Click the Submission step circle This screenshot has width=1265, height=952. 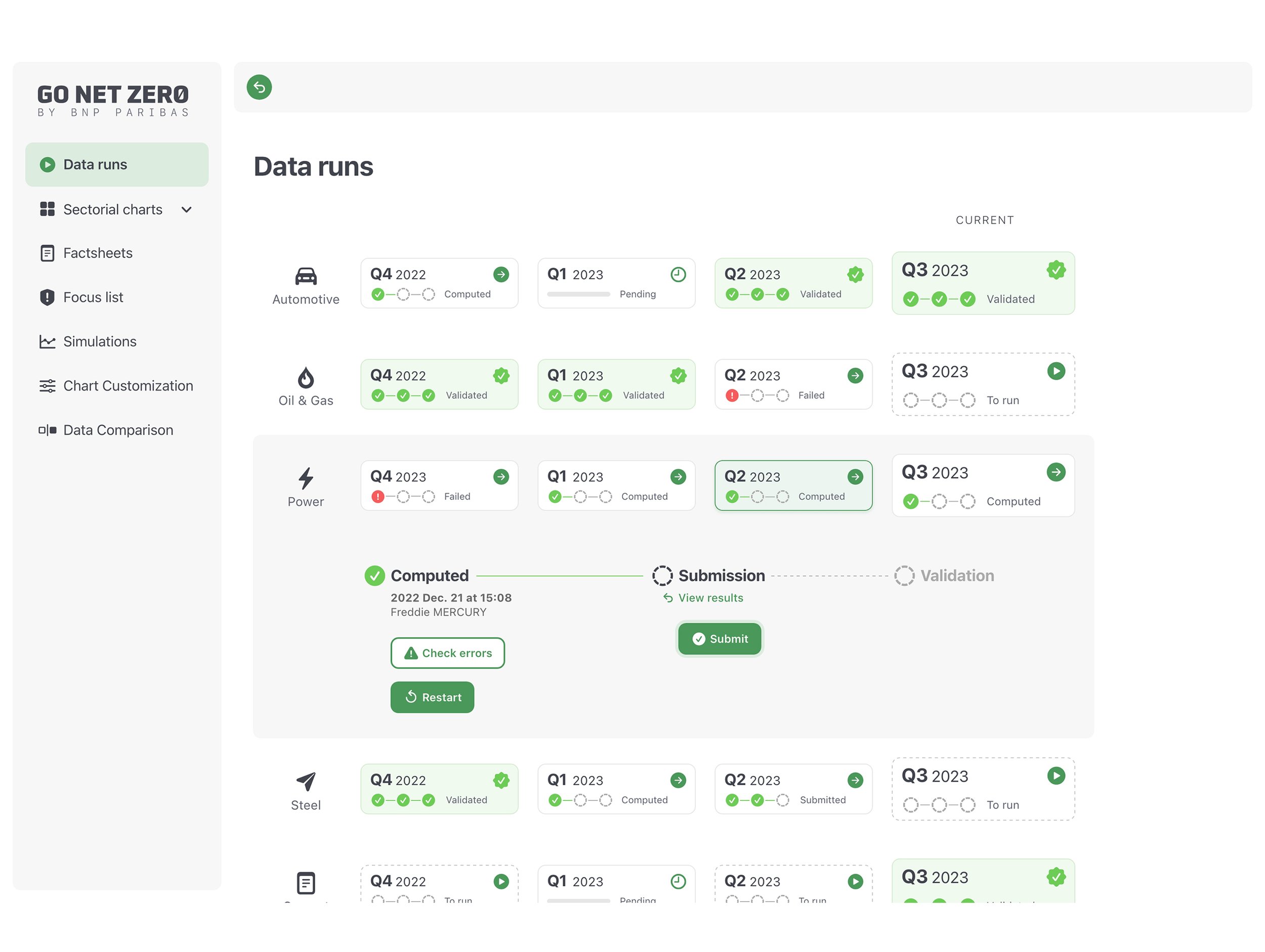point(662,576)
